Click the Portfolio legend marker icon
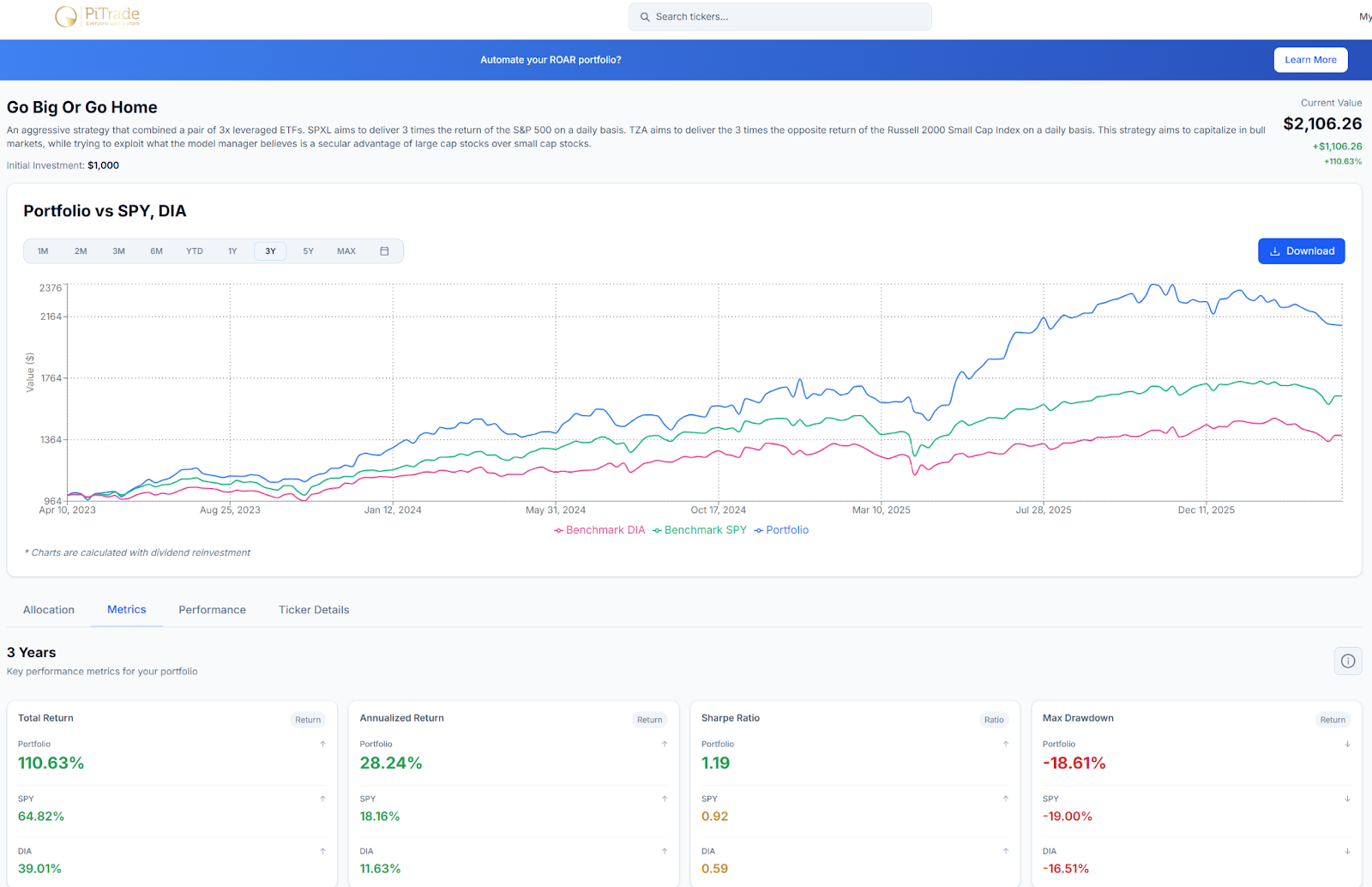This screenshot has height=887, width=1372. click(759, 531)
